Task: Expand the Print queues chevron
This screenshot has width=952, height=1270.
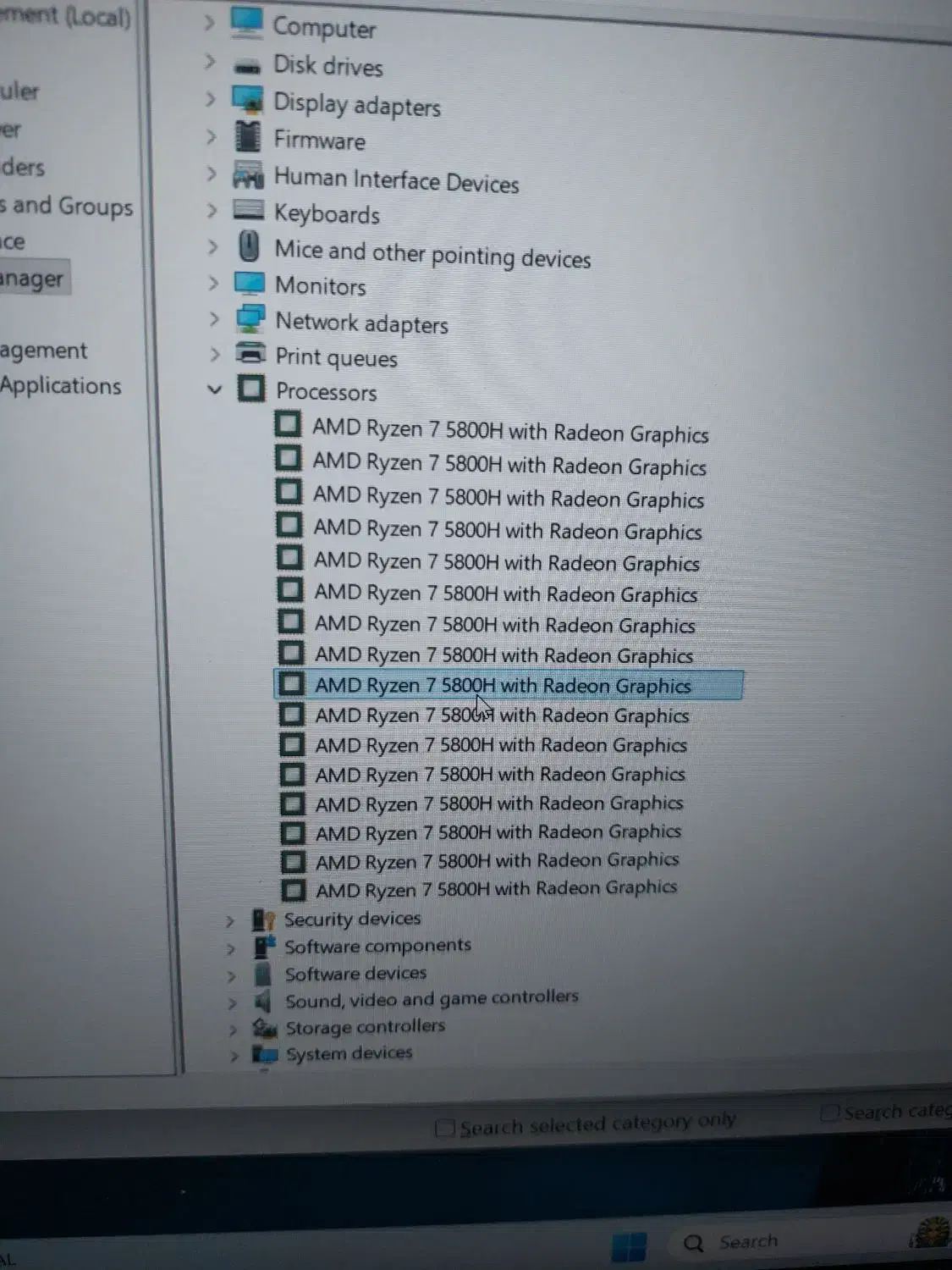Action: tap(215, 354)
